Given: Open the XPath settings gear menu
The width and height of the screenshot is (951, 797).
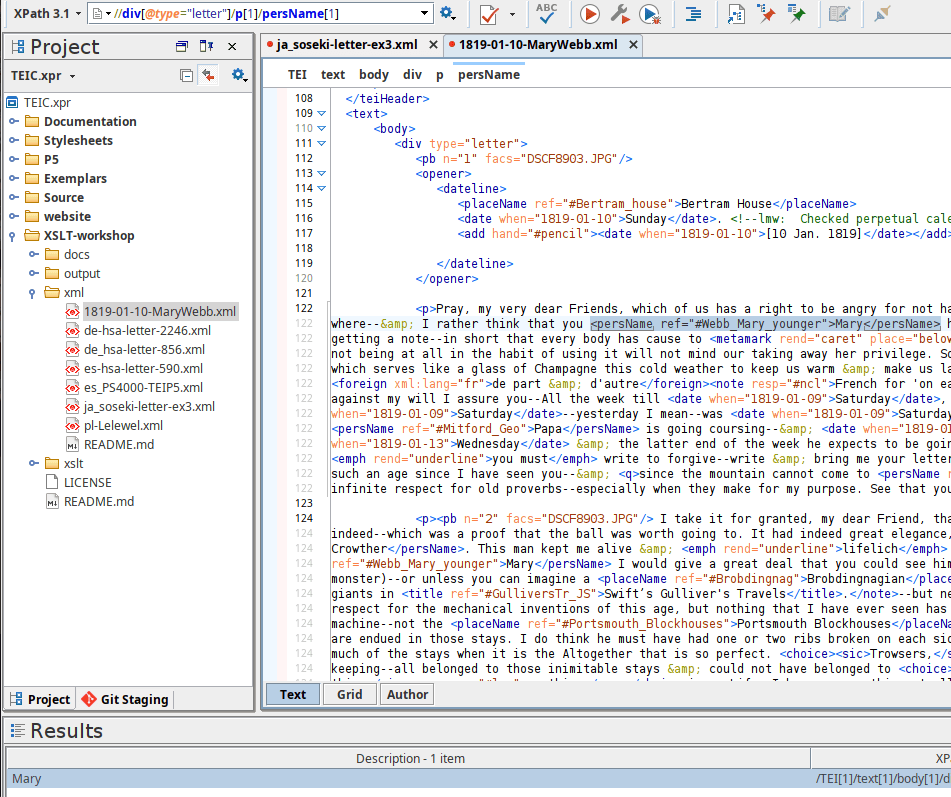Looking at the screenshot, I should pyautogui.click(x=448, y=13).
